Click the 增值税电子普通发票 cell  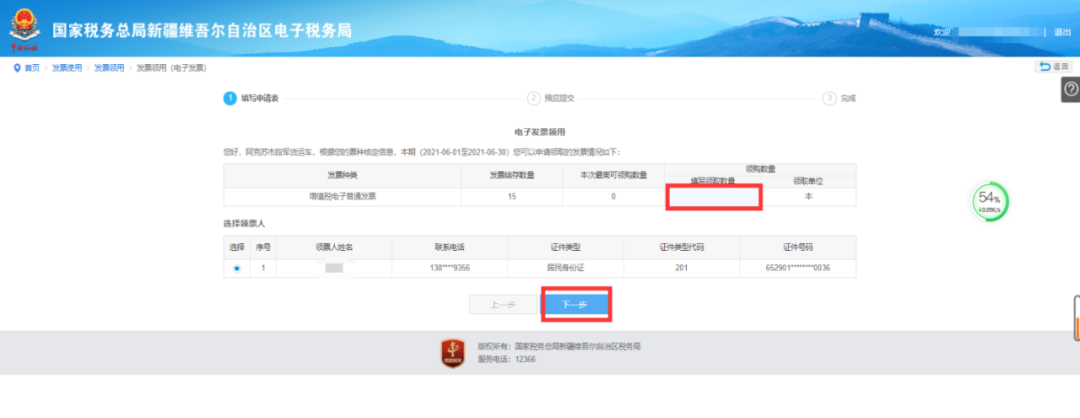coord(342,196)
